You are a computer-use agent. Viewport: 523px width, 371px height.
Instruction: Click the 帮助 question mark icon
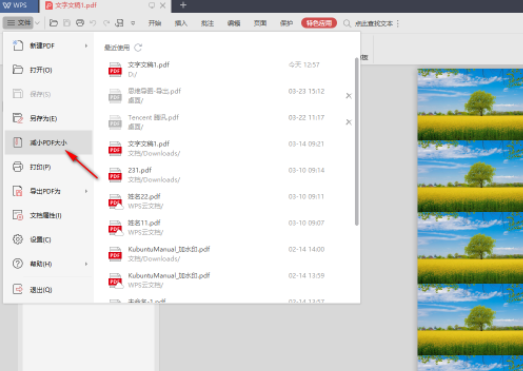(18, 264)
